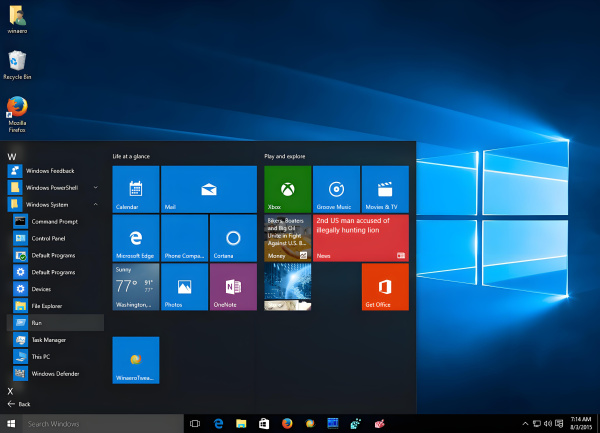Viewport: 600px width, 433px height.
Task: Launch Microsoft Edge from the Start tiles
Action: tap(135, 238)
